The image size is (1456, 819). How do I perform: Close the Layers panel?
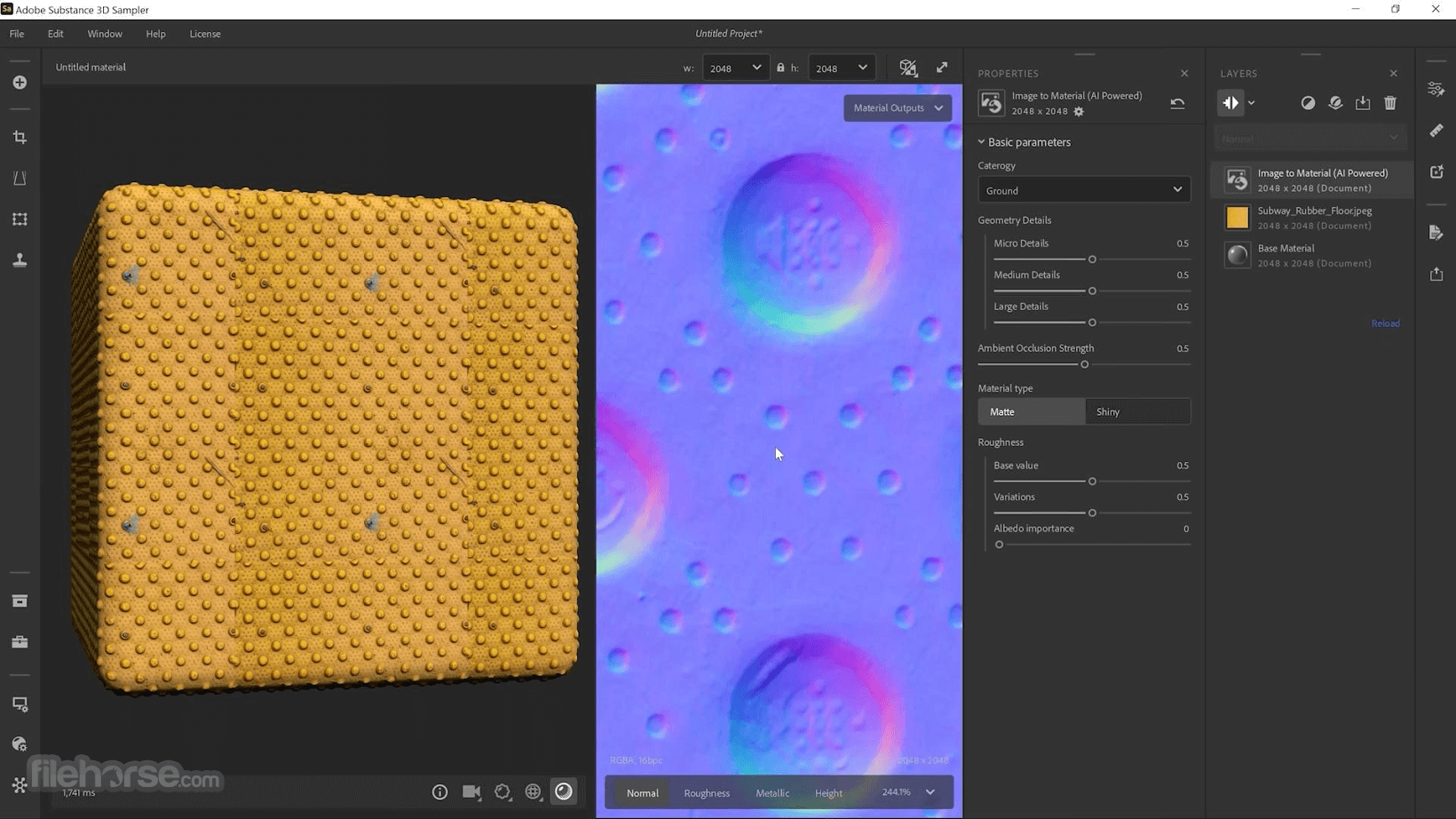pos(1393,74)
